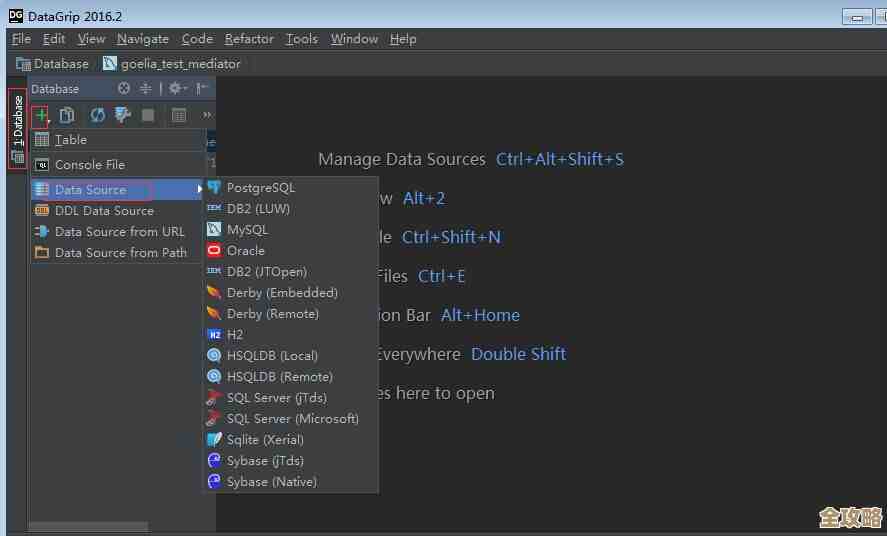
Task: Toggle the 1: Database side tool window
Action: tap(17, 130)
